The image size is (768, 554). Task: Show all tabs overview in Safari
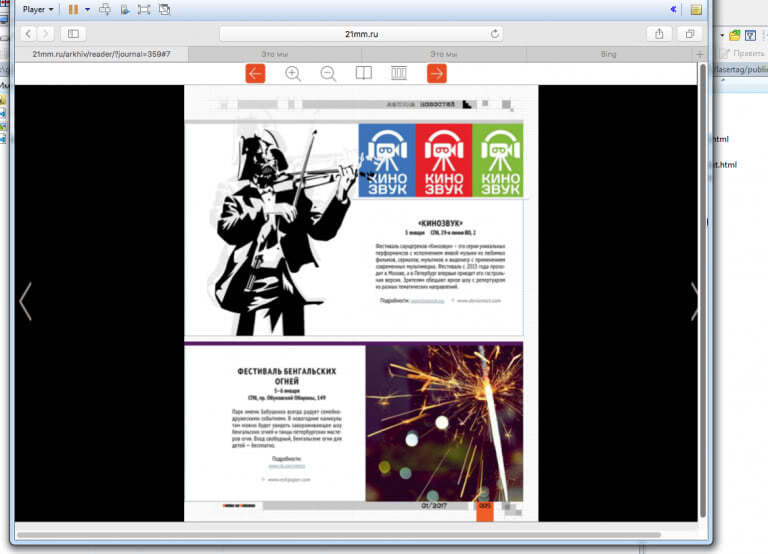(x=690, y=34)
